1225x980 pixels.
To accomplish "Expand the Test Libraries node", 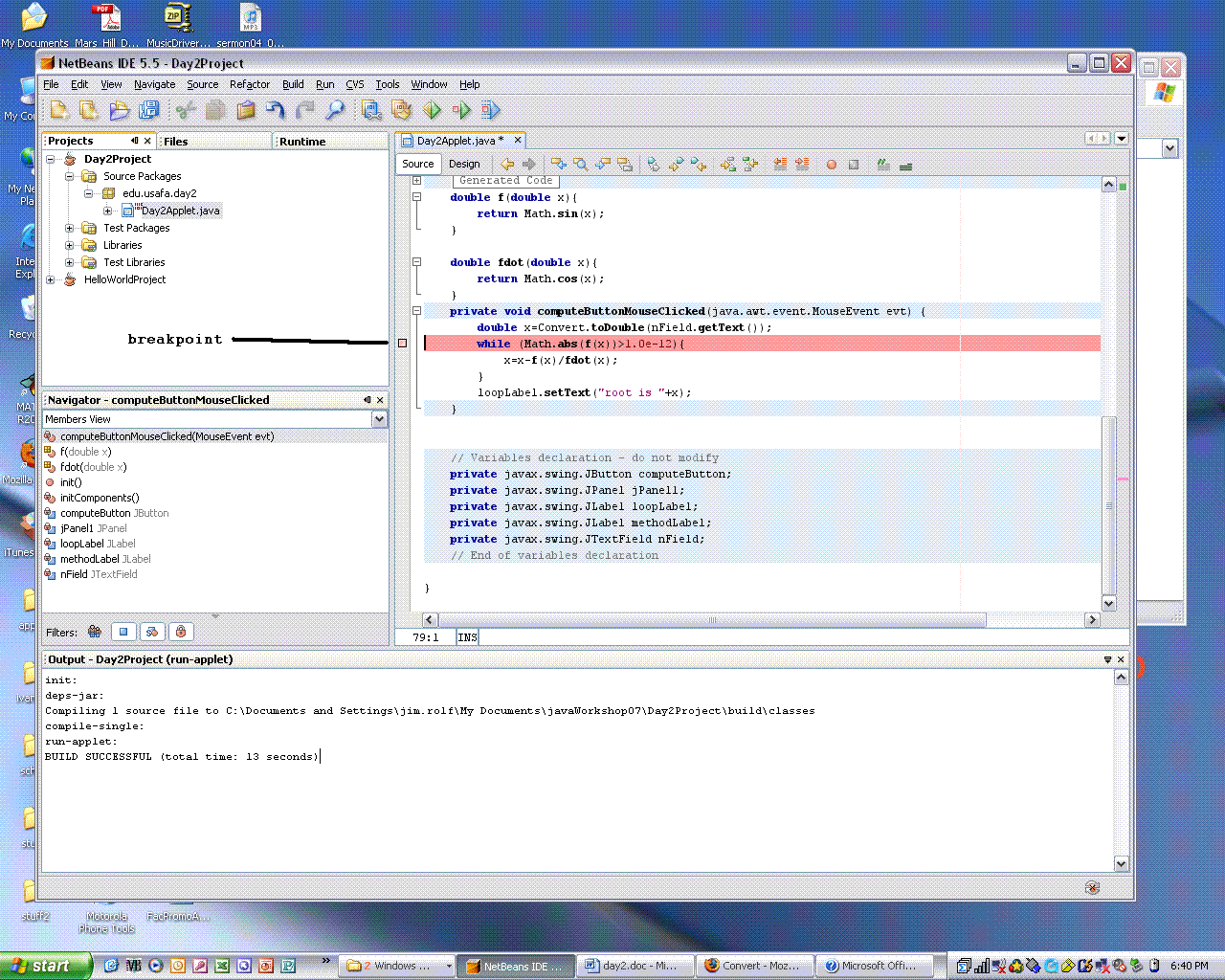I will point(70,262).
